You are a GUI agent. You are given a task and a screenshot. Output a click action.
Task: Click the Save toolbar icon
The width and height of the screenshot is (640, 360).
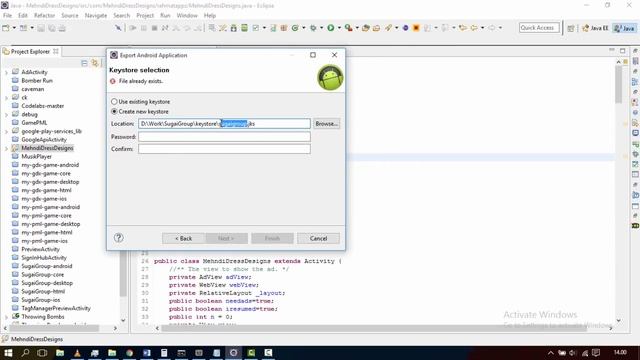pos(41,28)
